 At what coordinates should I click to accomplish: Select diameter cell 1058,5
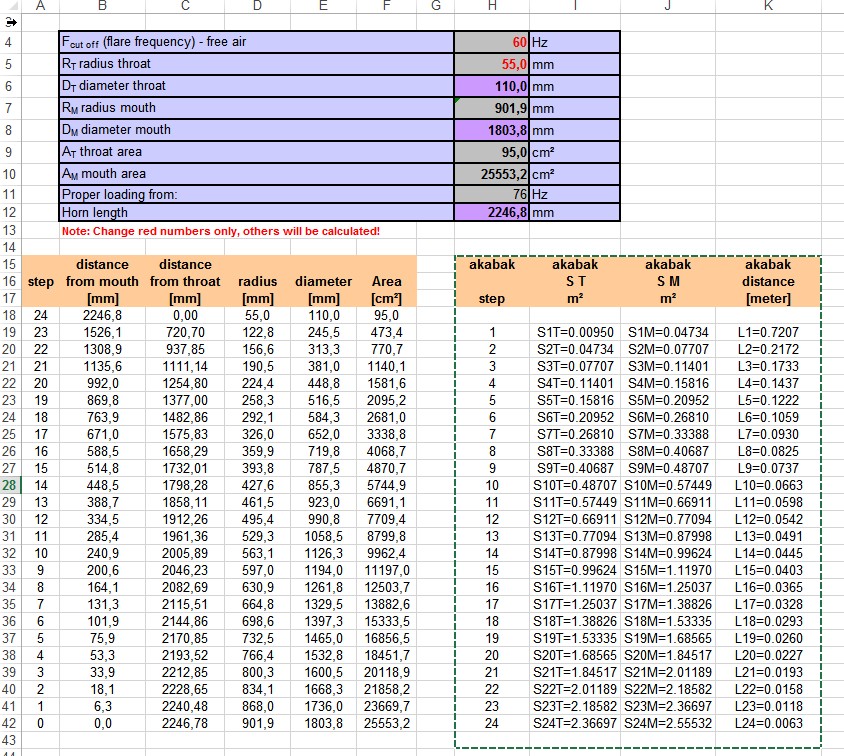[323, 536]
